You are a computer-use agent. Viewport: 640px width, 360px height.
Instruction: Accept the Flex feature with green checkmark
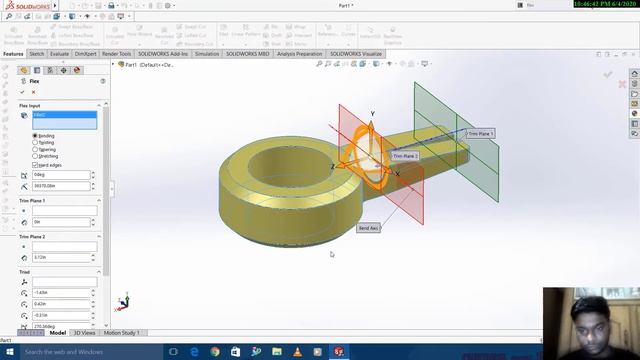coord(22,92)
